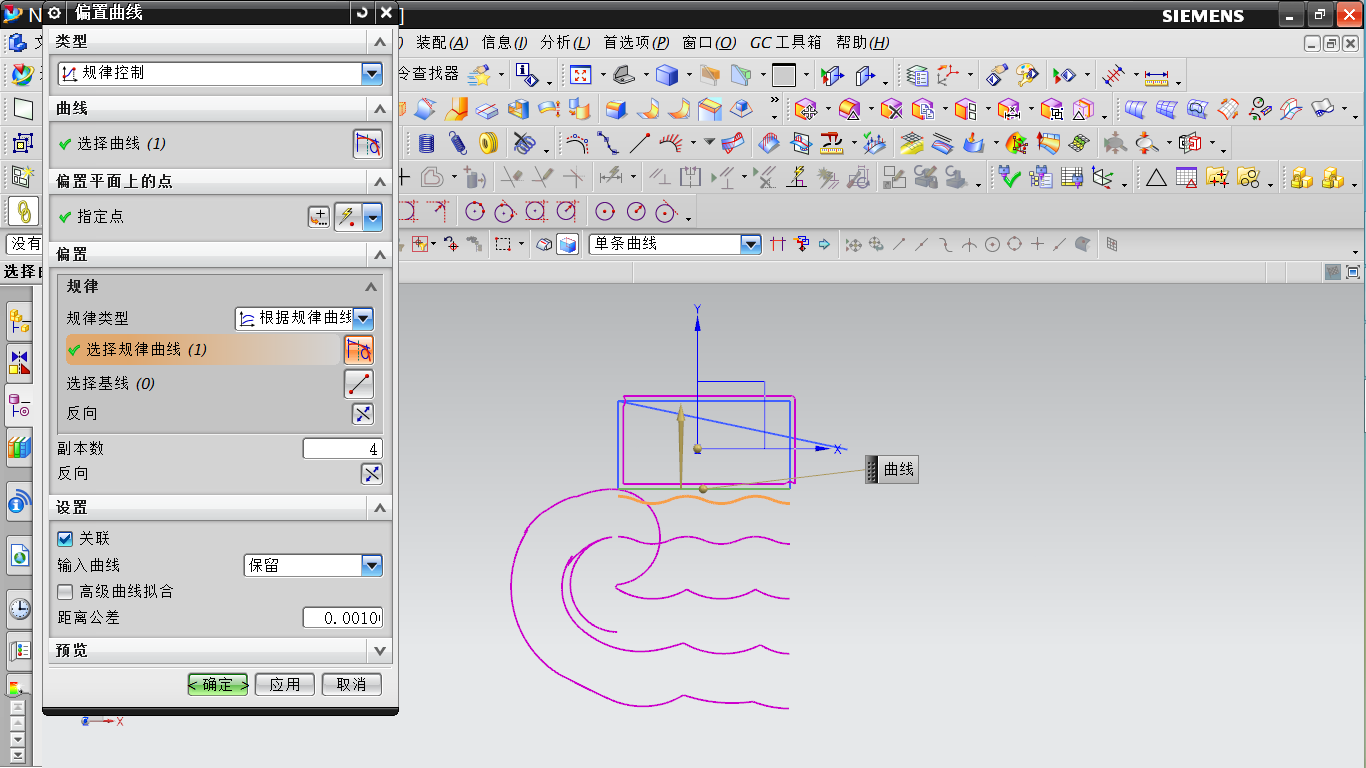Click the green checkmark model check icon
This screenshot has height=768, width=1366.
[x=1010, y=178]
